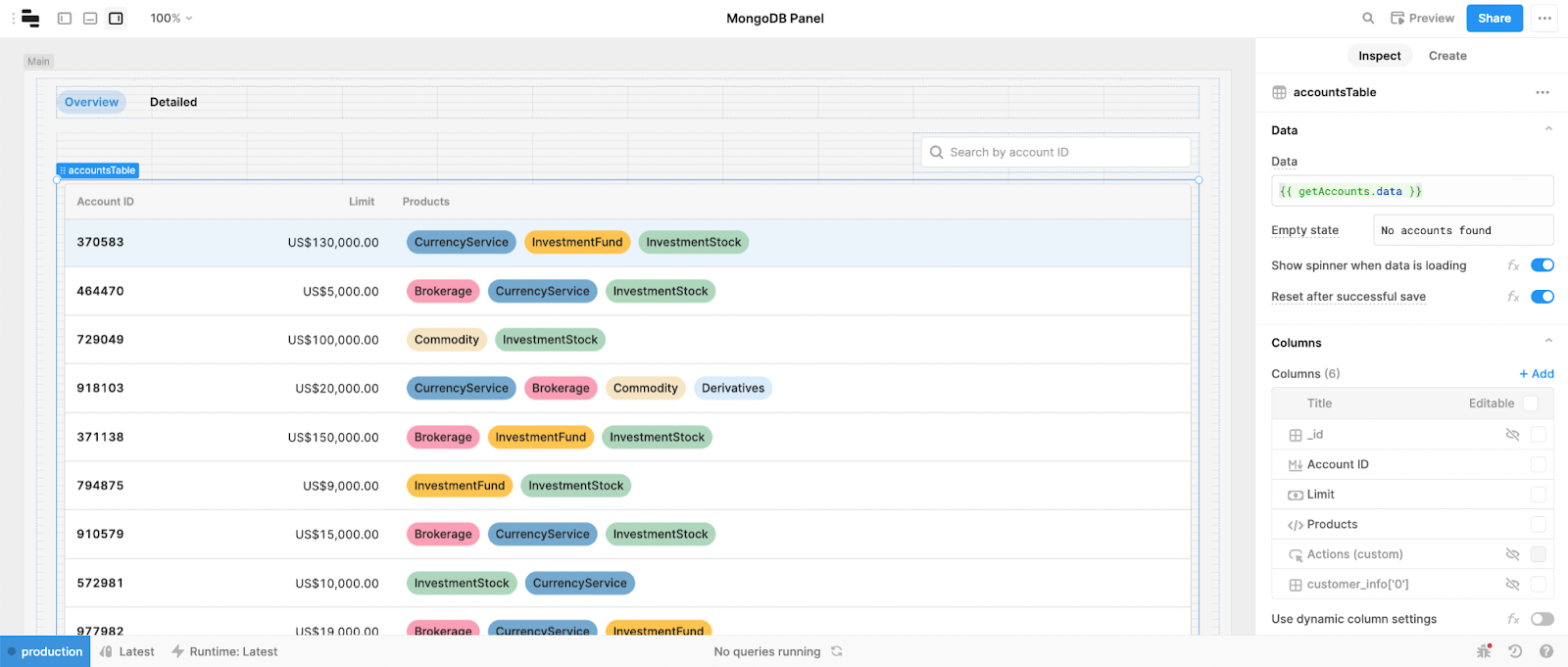
Task: Click the 'Search by account ID' field
Action: point(1056,152)
